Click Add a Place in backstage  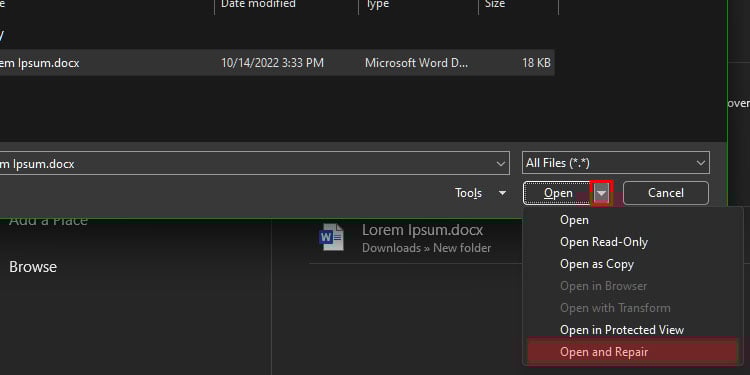point(48,221)
